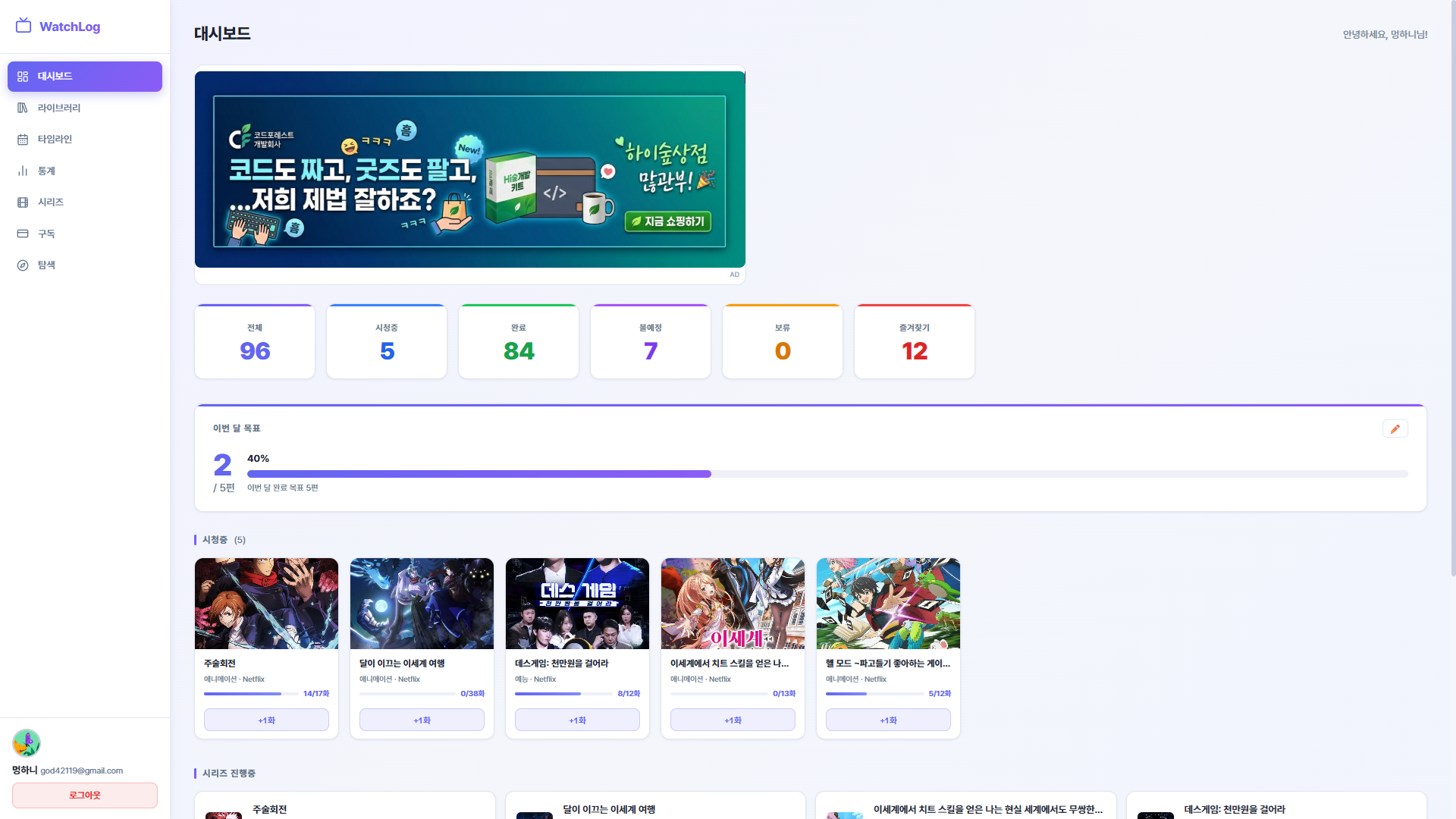
Task: Click 지금 쇼핑하기 in the ad banner
Action: click(668, 221)
